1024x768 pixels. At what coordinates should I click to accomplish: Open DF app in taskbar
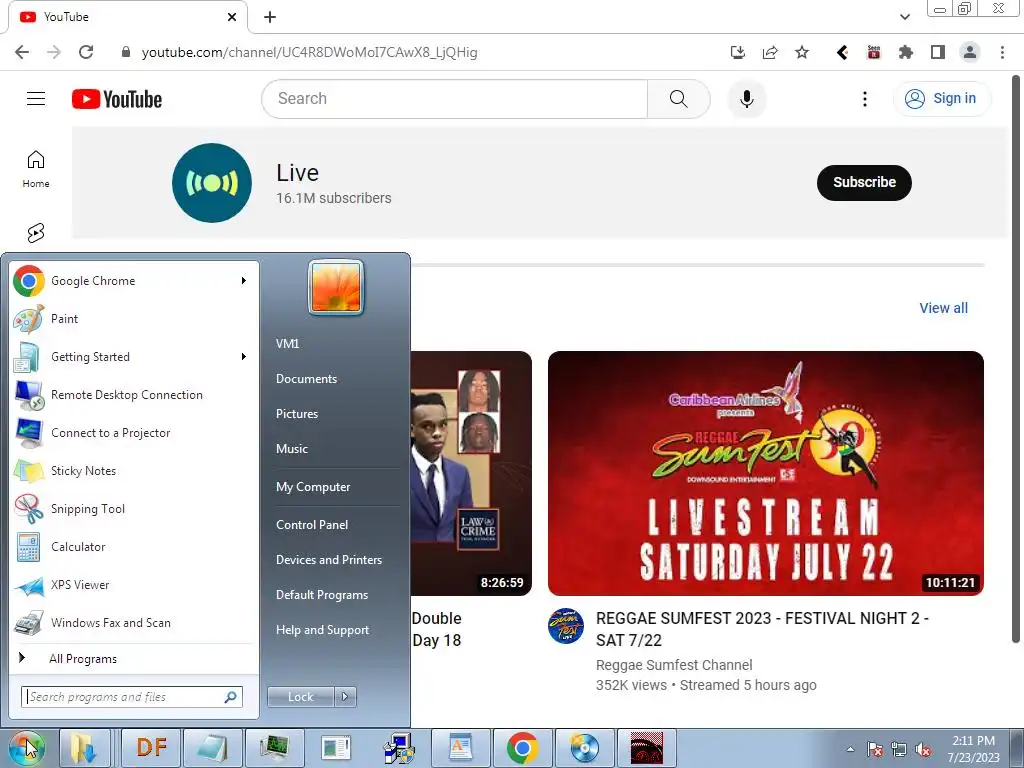click(152, 748)
